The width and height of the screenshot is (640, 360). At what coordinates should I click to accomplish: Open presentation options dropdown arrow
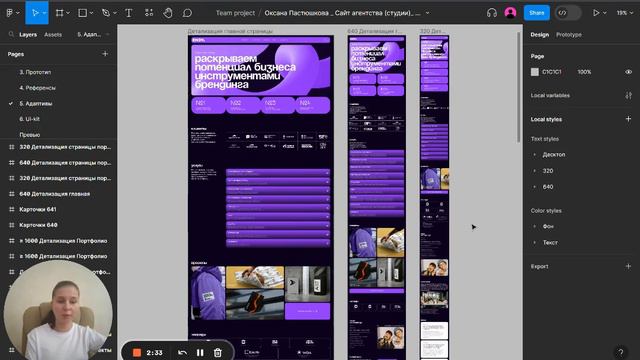click(x=604, y=13)
